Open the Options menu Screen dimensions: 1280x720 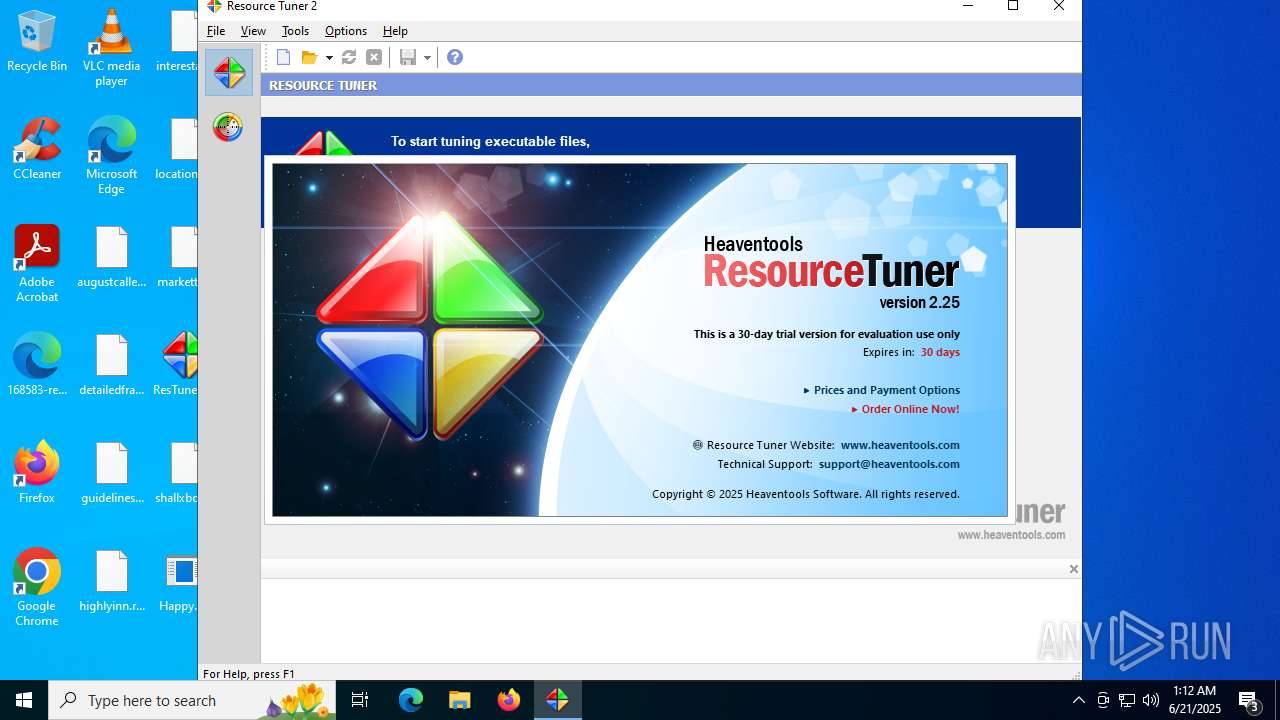click(346, 31)
